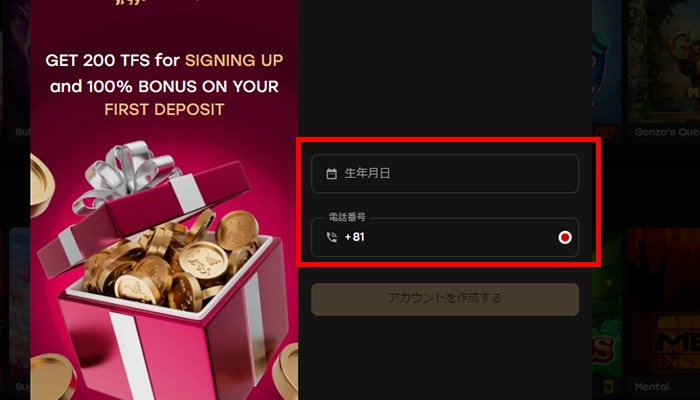Viewport: 700px width, 400px height.
Task: Click the FIRST DEPOSIT promo text
Action: [x=164, y=109]
